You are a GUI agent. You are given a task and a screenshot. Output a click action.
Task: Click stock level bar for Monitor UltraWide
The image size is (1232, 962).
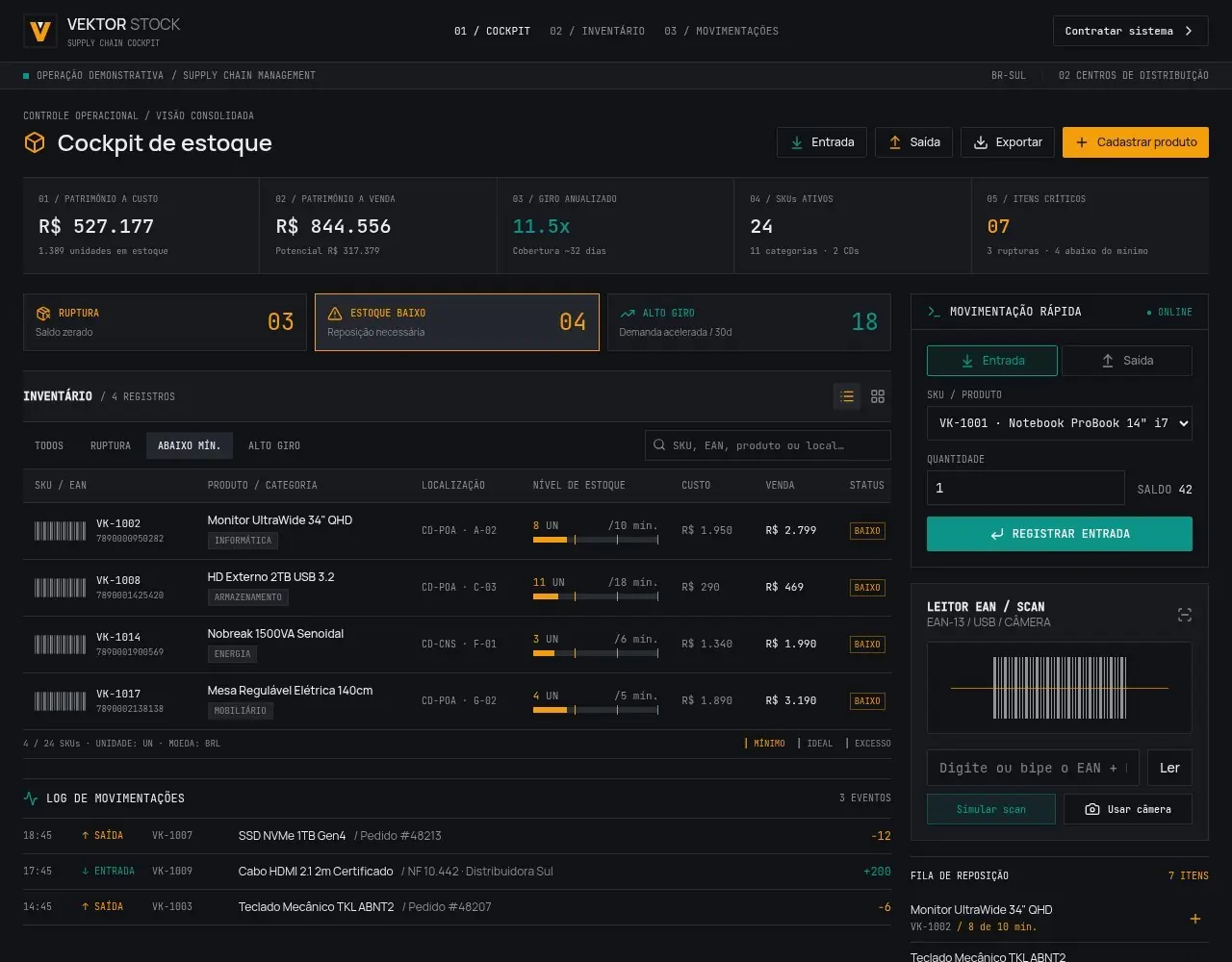pos(596,540)
